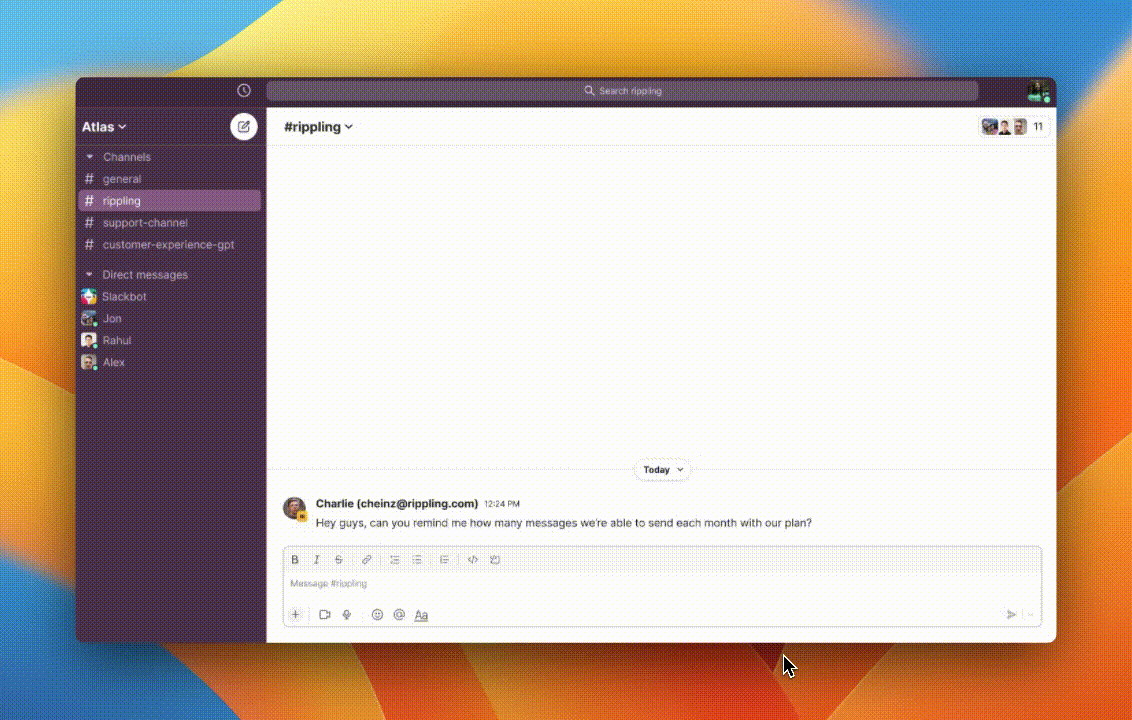Open your profile avatar menu
1132x720 pixels.
(x=1038, y=91)
